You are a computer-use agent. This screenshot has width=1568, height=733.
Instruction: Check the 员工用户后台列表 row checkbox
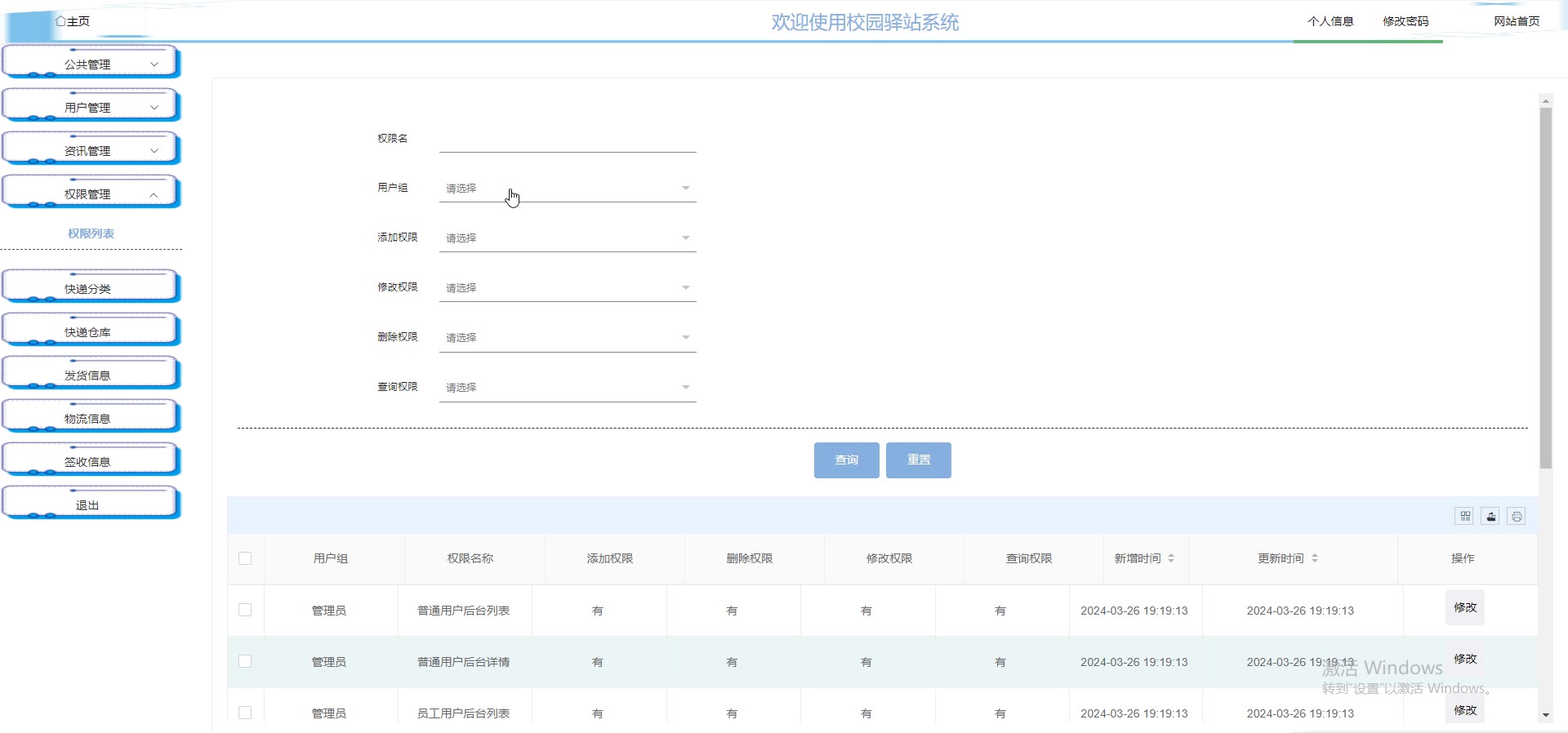(x=245, y=713)
